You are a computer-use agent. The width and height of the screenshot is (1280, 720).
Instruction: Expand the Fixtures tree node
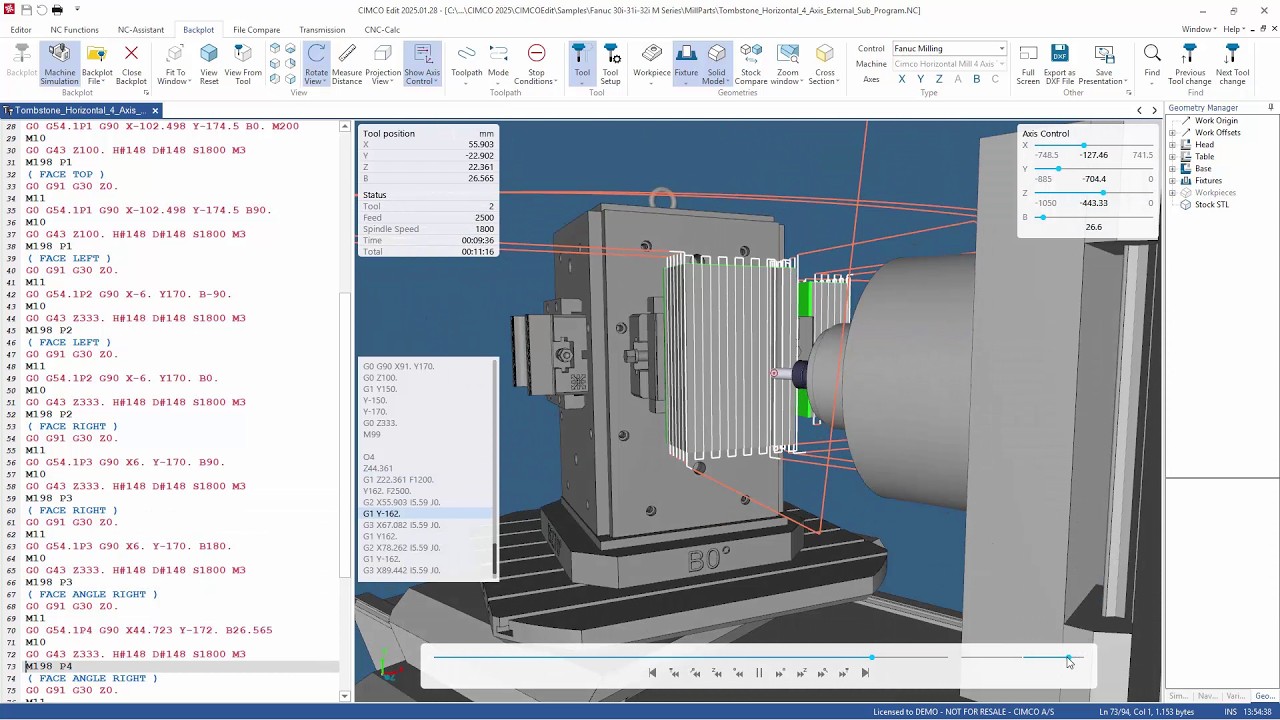point(1172,181)
